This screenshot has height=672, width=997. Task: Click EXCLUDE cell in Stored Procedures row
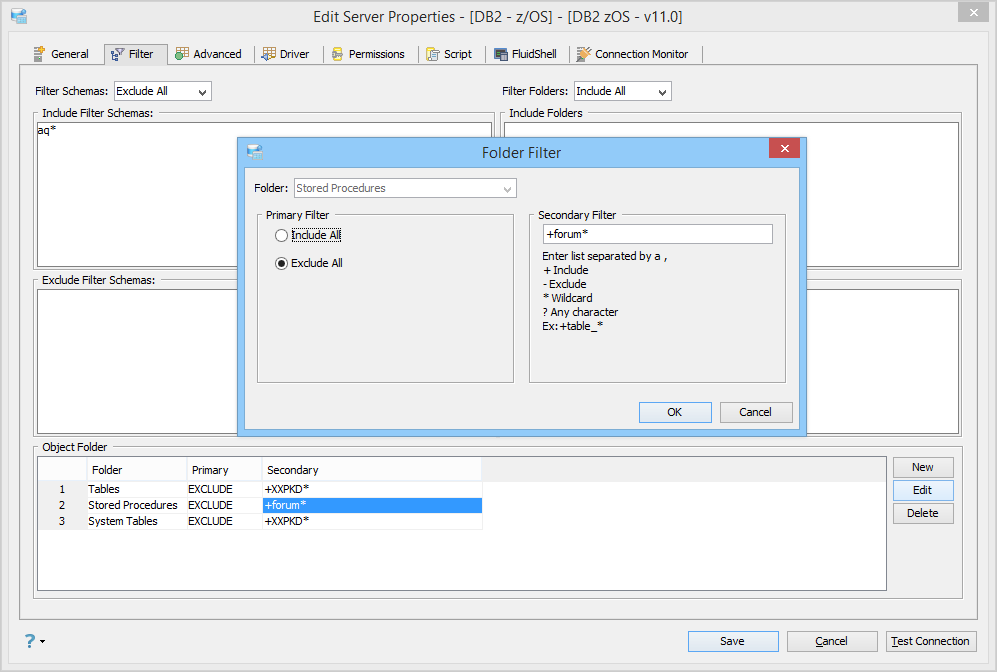(x=224, y=505)
